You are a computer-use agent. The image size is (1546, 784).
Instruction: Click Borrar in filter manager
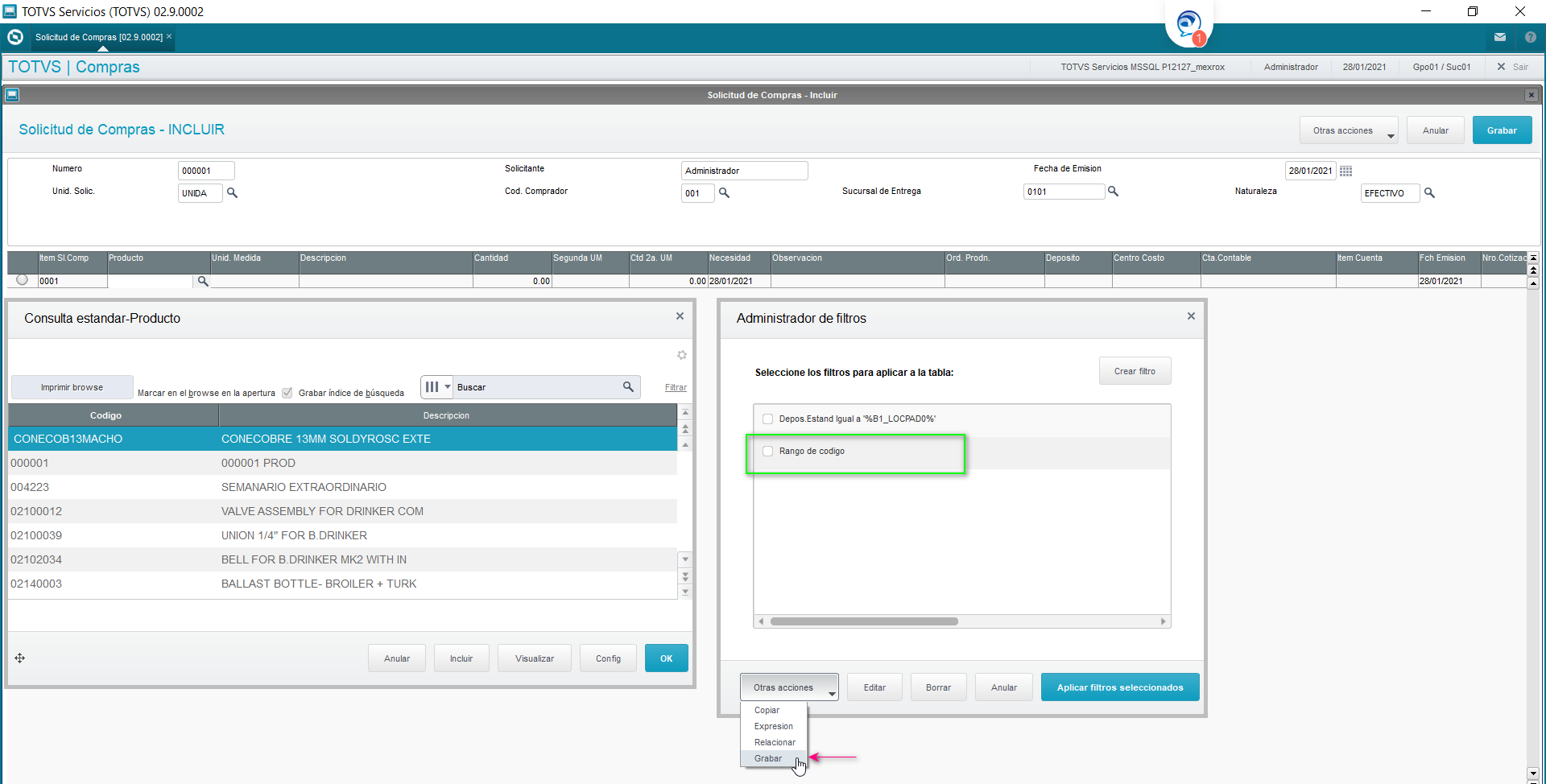[x=938, y=687]
